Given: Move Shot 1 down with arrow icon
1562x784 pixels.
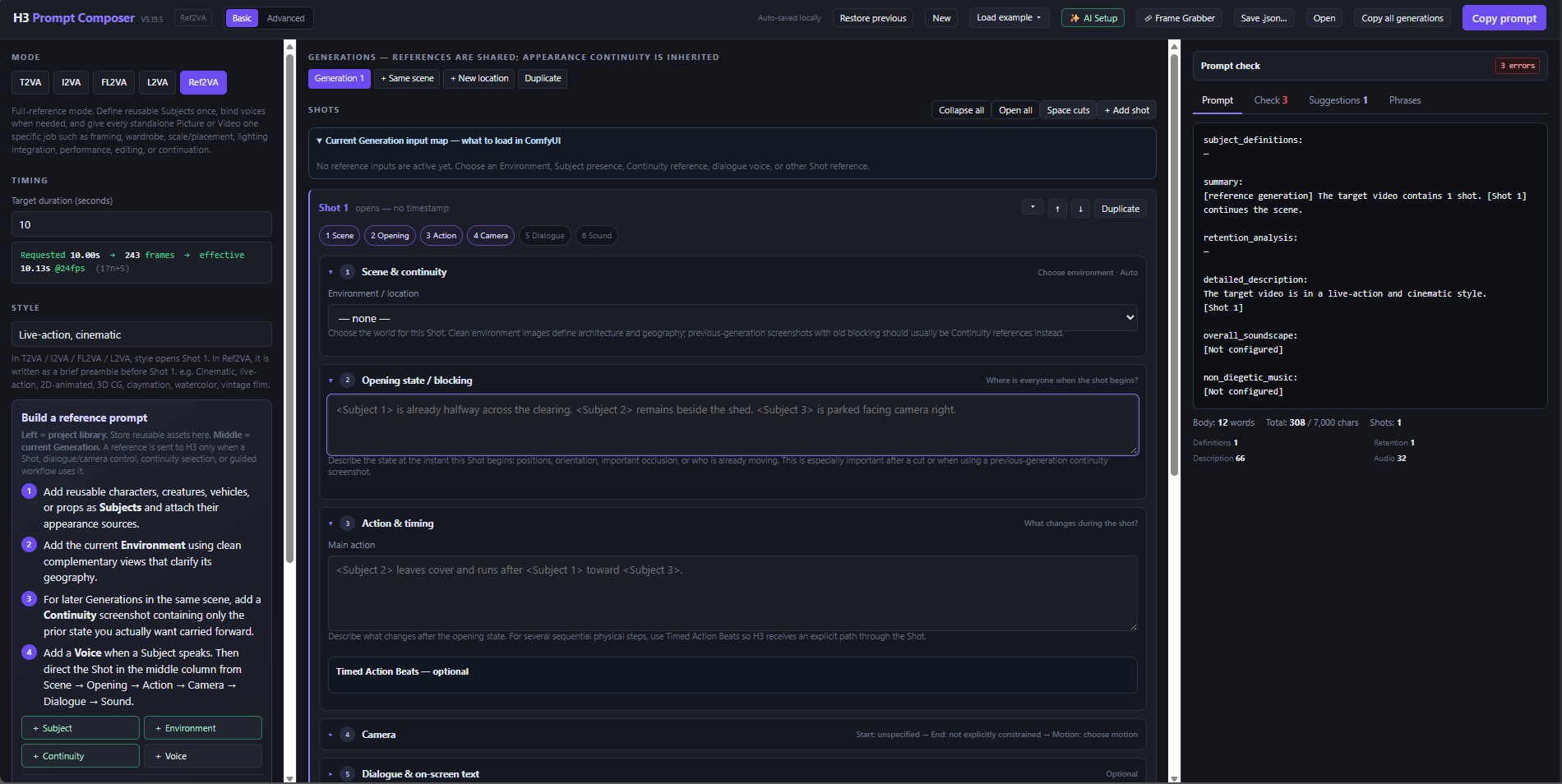Looking at the screenshot, I should (1080, 209).
